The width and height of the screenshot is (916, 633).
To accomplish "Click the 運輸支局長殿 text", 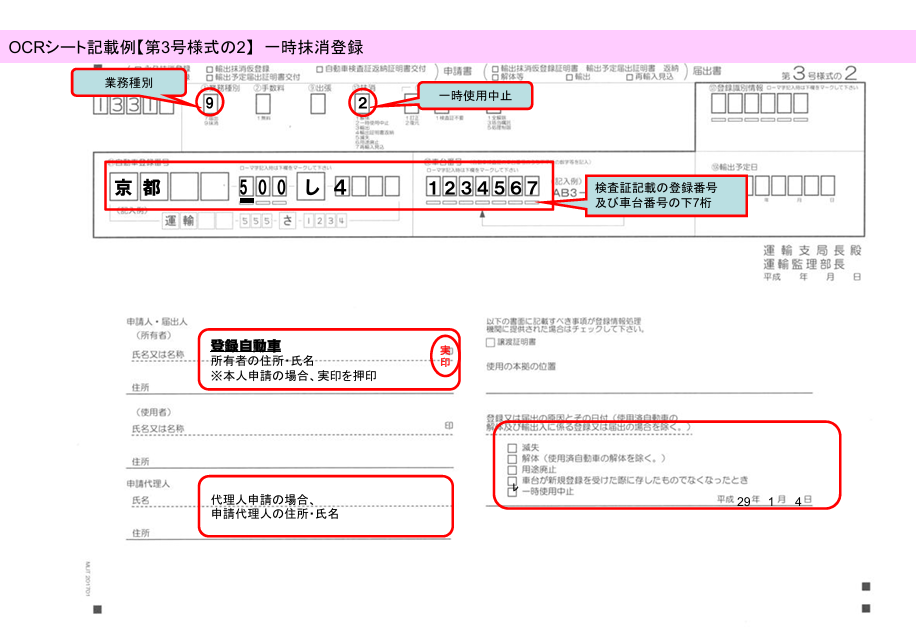I will pyautogui.click(x=812, y=251).
